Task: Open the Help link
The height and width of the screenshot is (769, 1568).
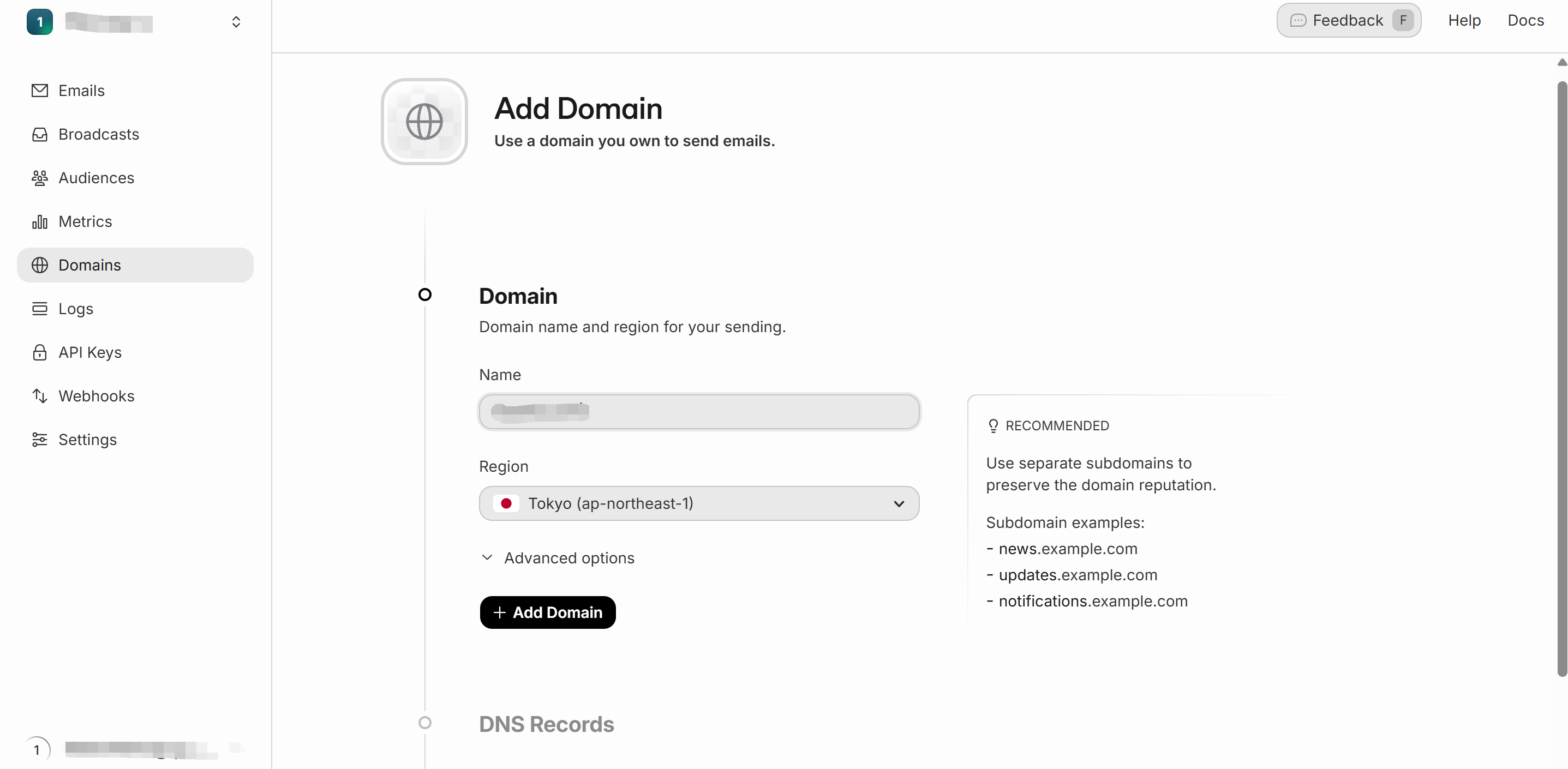Action: [1464, 21]
